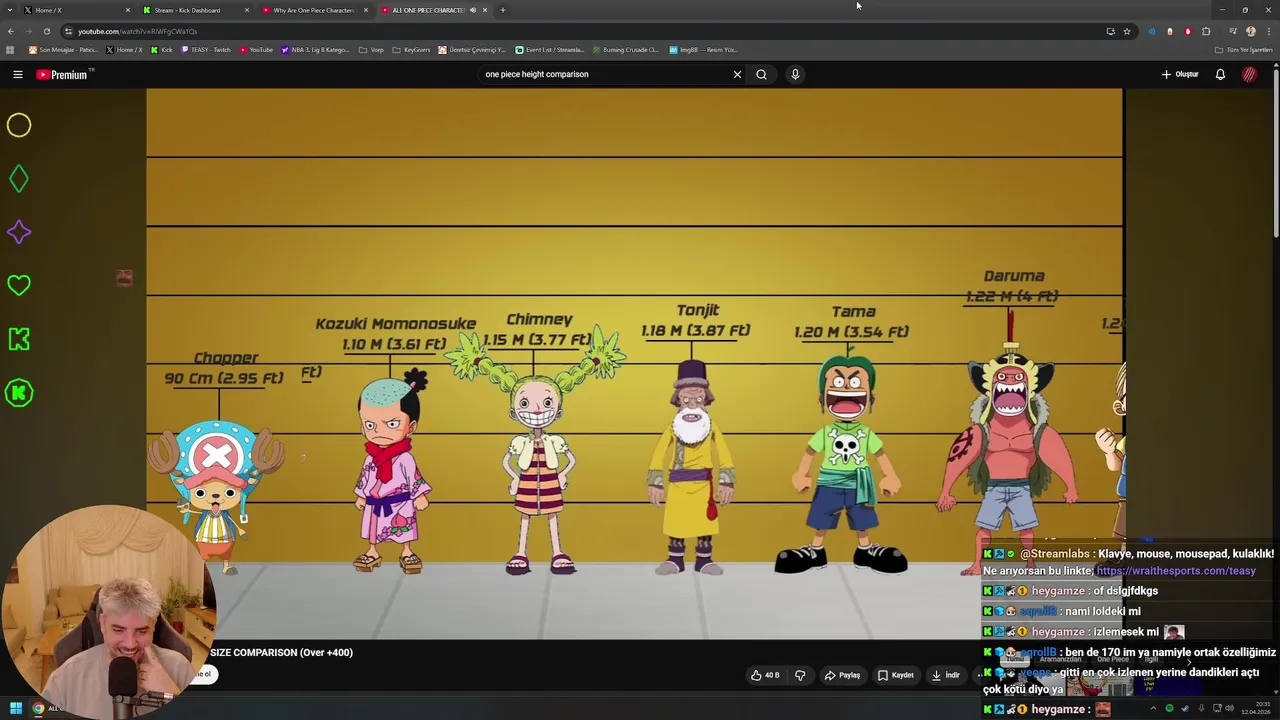Click the green heart overlay icon
1280x720 pixels.
click(19, 285)
